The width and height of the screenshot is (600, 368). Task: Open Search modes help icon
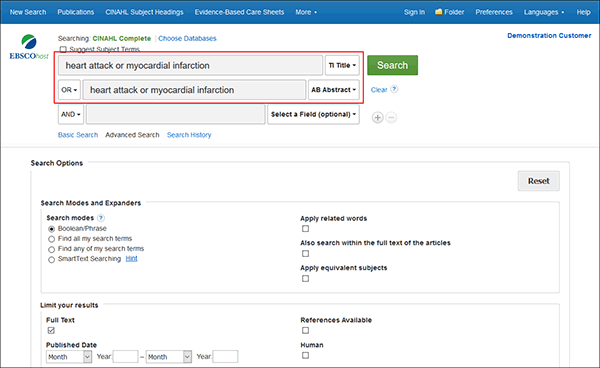click(x=101, y=218)
